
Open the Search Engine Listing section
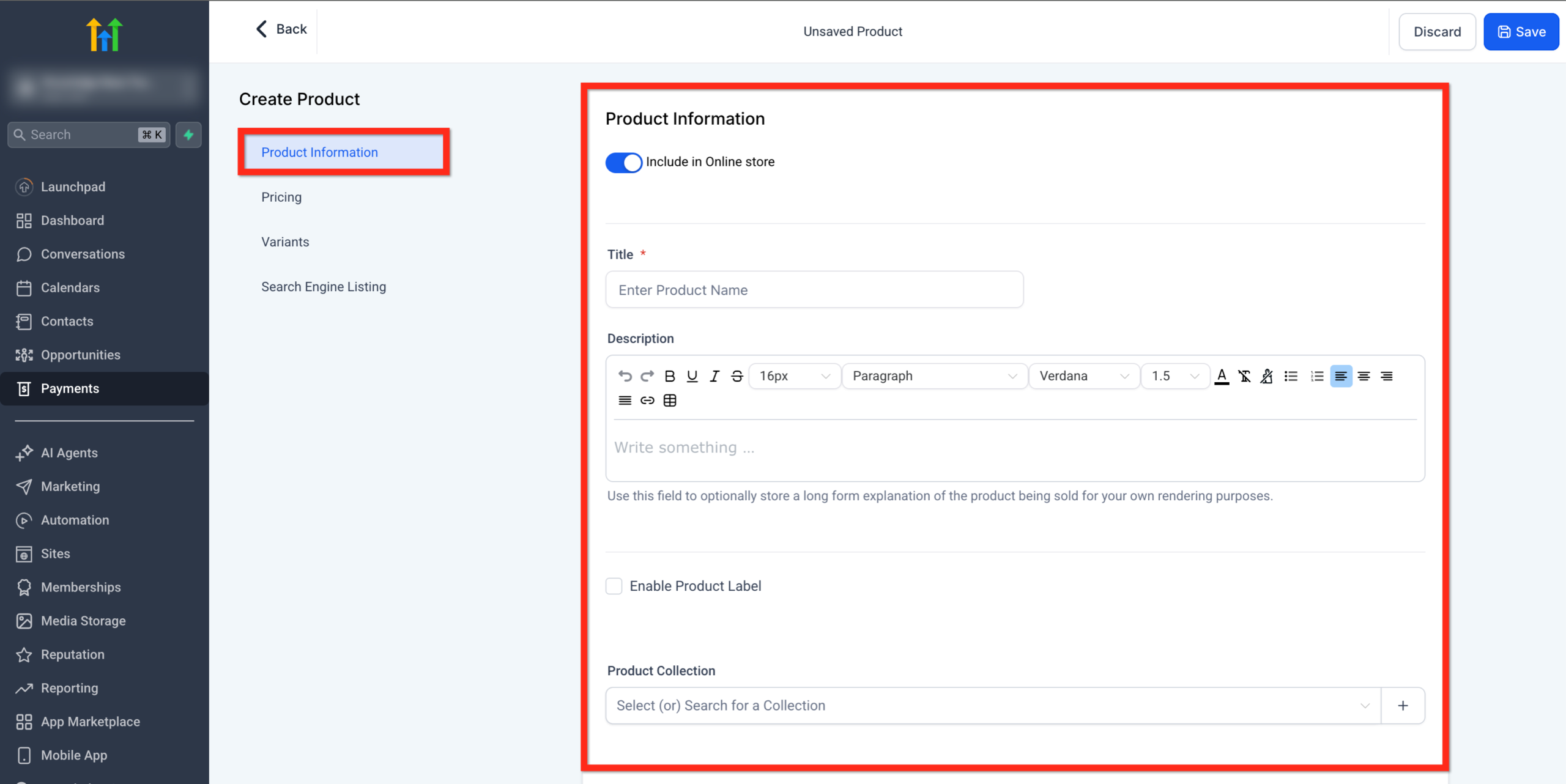coord(324,286)
